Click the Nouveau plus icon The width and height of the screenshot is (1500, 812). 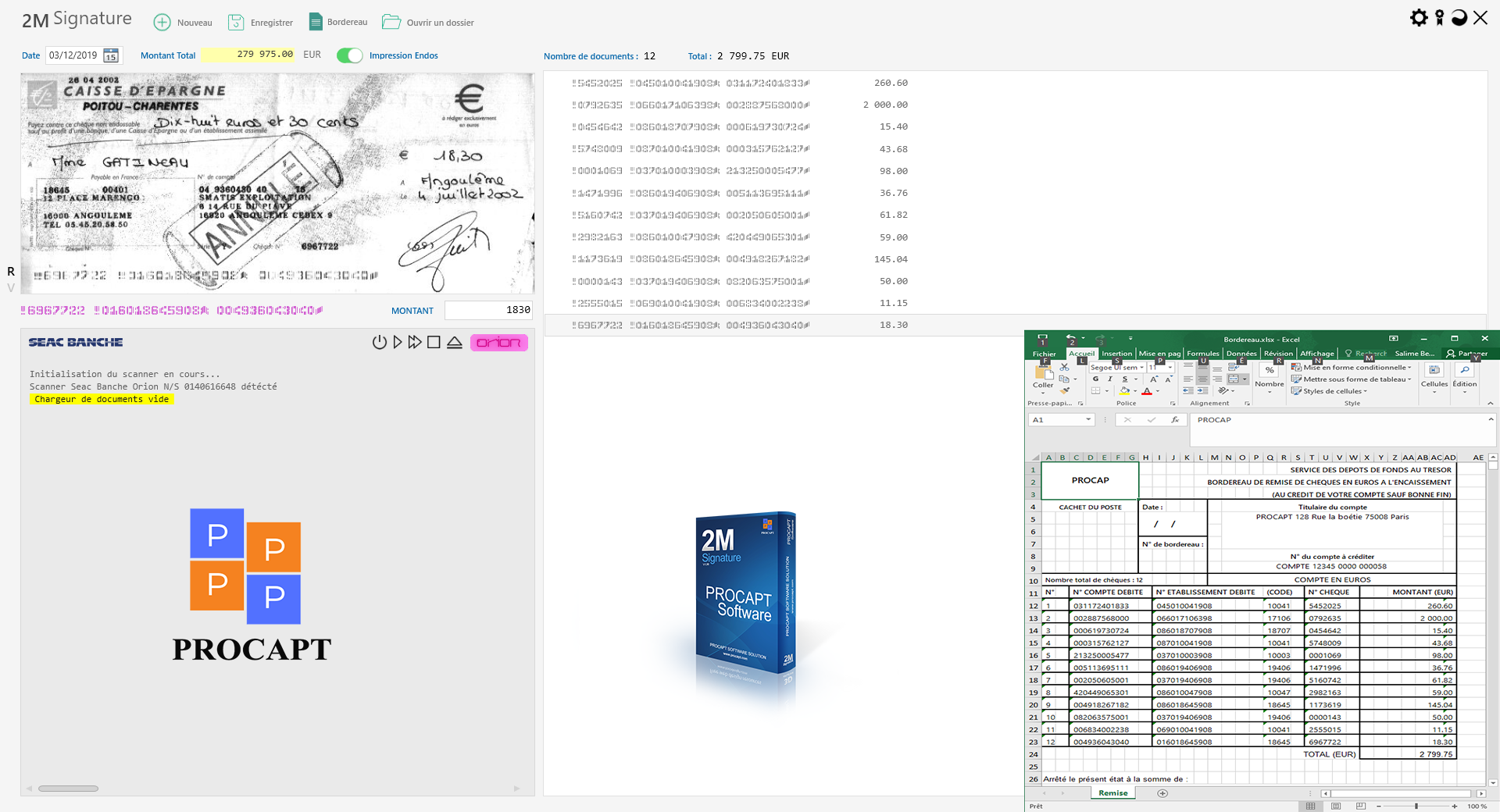point(162,23)
